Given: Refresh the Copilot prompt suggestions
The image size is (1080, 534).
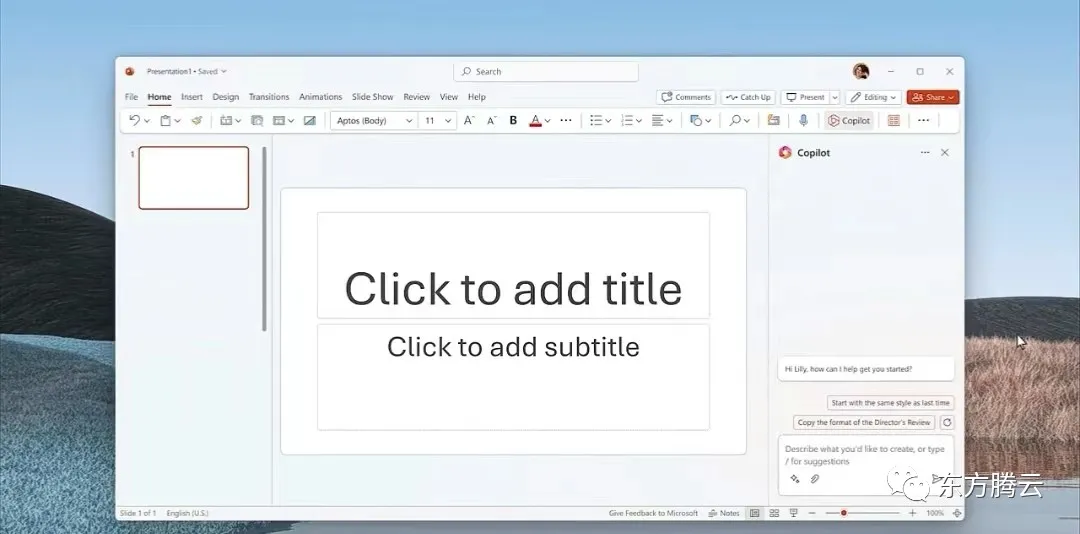Looking at the screenshot, I should tap(947, 423).
